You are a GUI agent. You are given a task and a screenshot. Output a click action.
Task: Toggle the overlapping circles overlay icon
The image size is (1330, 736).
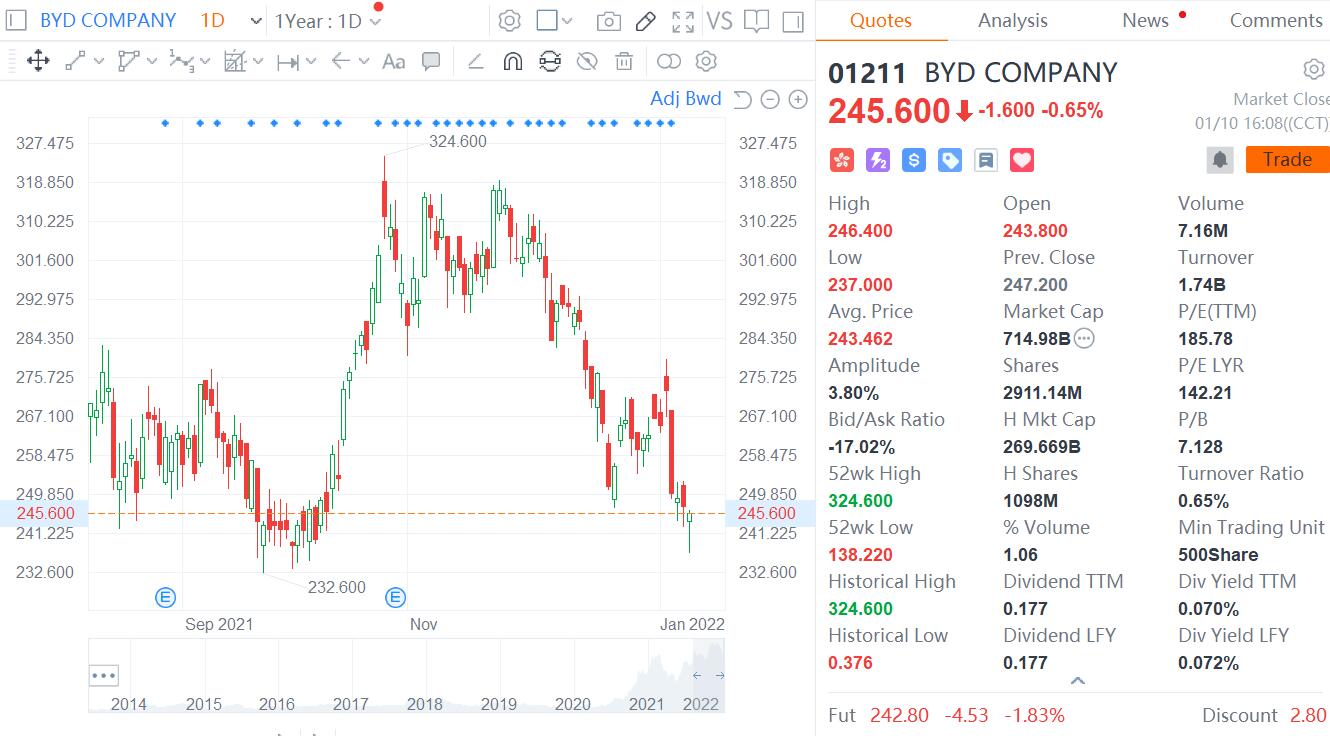pyautogui.click(x=668, y=62)
